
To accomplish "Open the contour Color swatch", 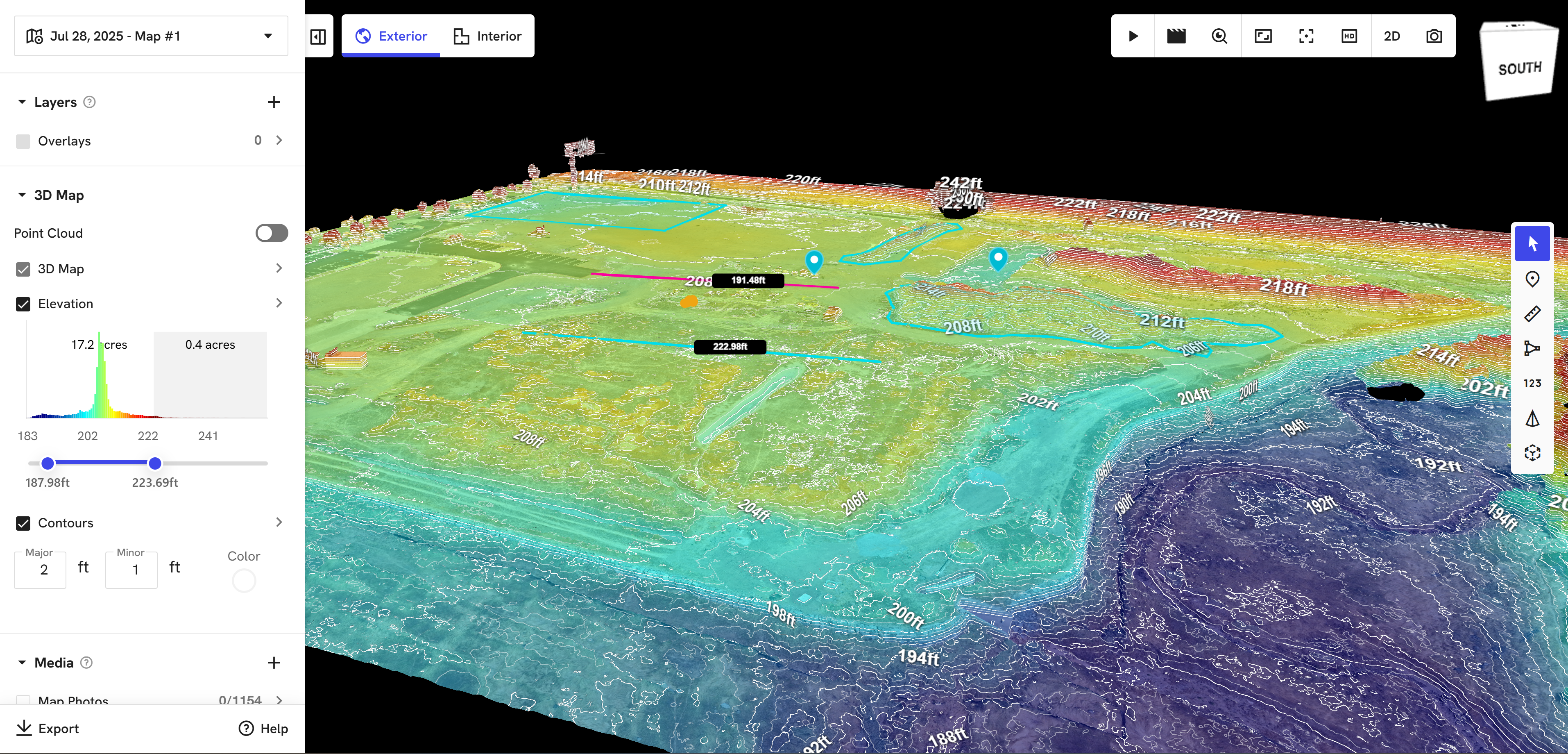I will point(243,580).
